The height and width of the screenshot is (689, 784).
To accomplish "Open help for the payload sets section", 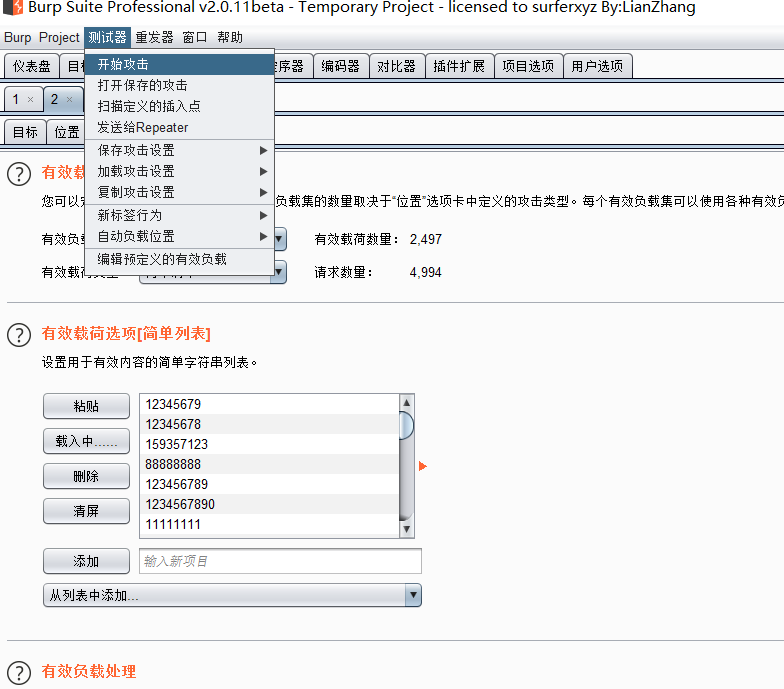I will pos(19,174).
